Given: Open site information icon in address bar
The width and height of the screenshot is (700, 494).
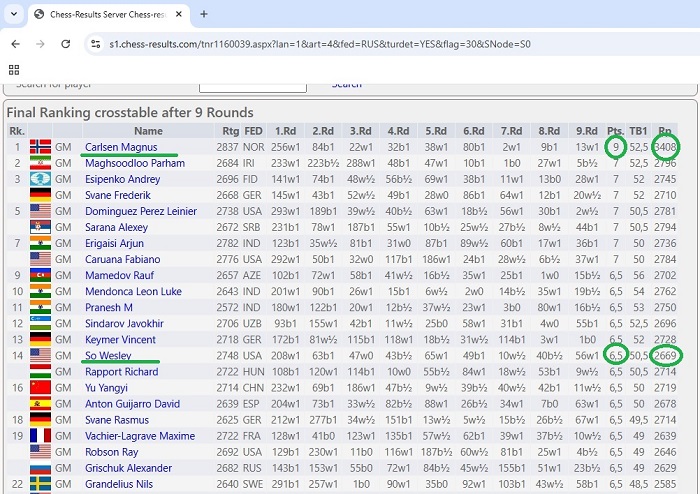Looking at the screenshot, I should pyautogui.click(x=95, y=44).
